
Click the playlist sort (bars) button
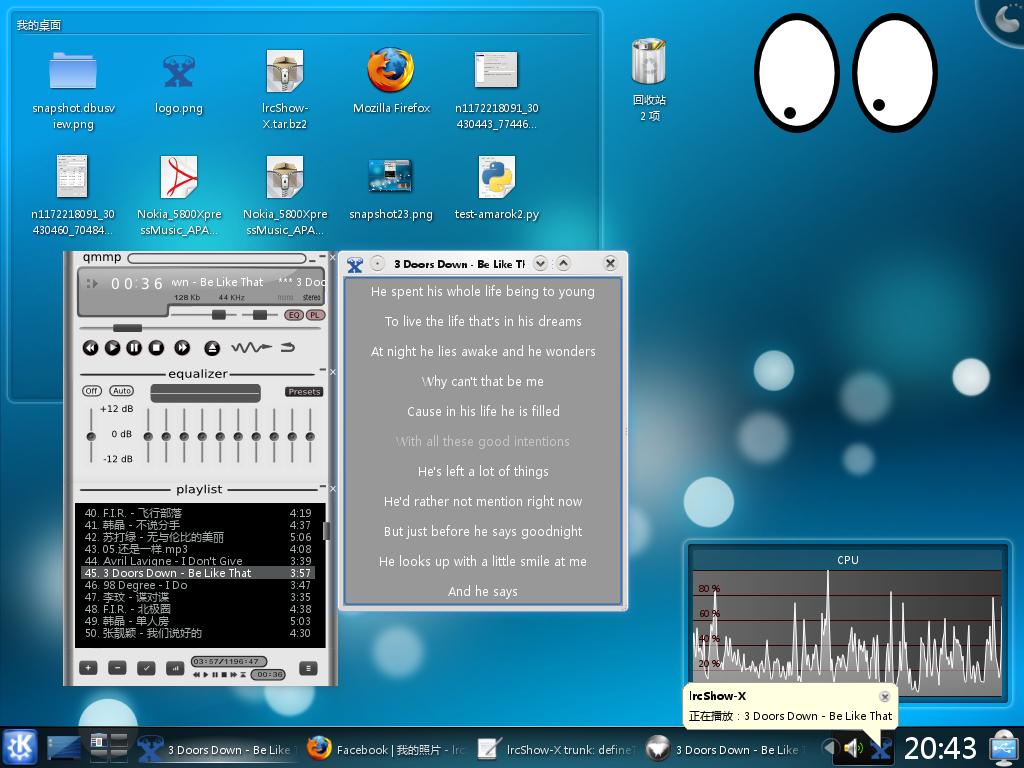click(x=175, y=667)
